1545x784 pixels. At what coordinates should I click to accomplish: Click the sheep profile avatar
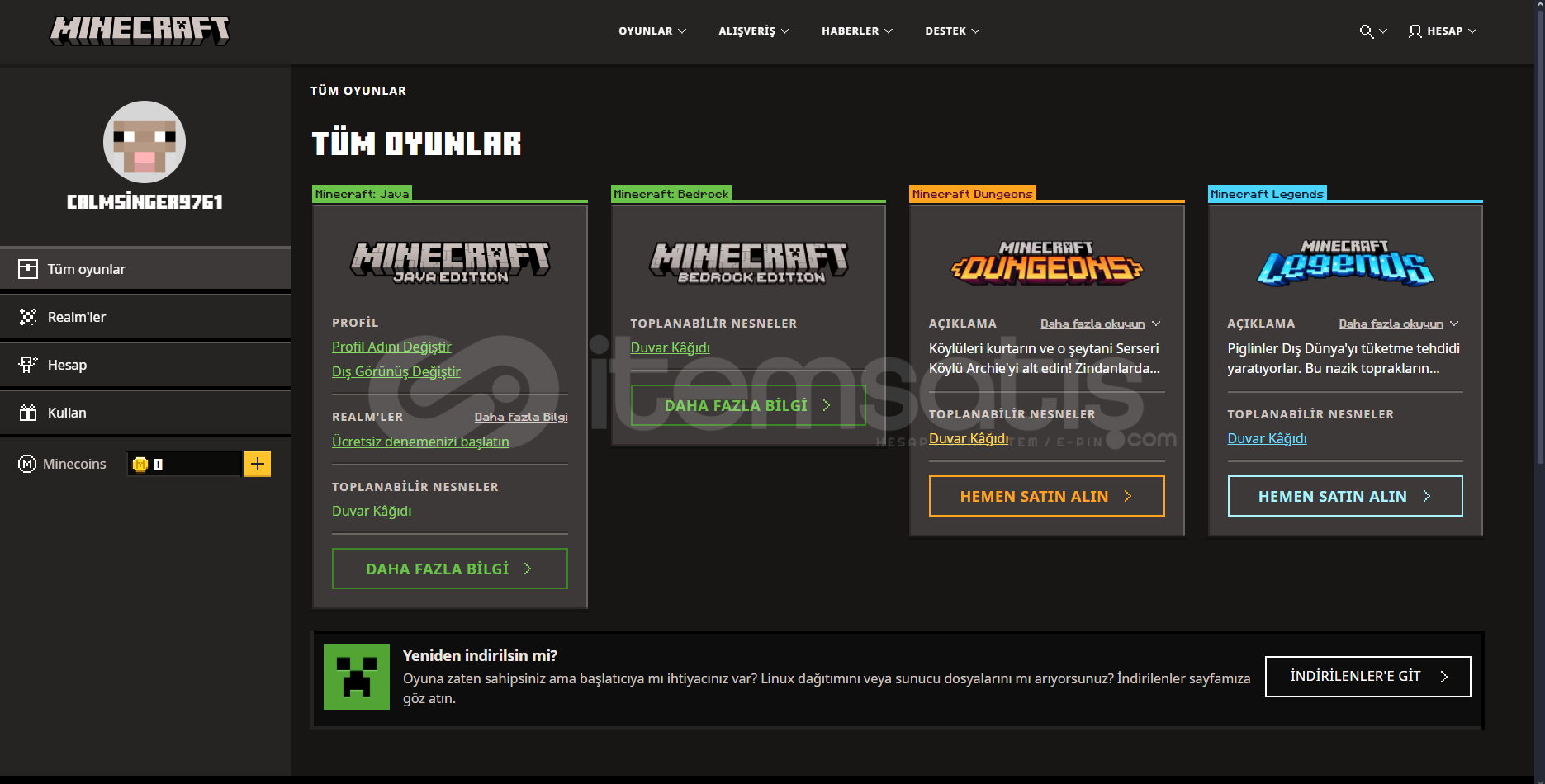pos(145,142)
